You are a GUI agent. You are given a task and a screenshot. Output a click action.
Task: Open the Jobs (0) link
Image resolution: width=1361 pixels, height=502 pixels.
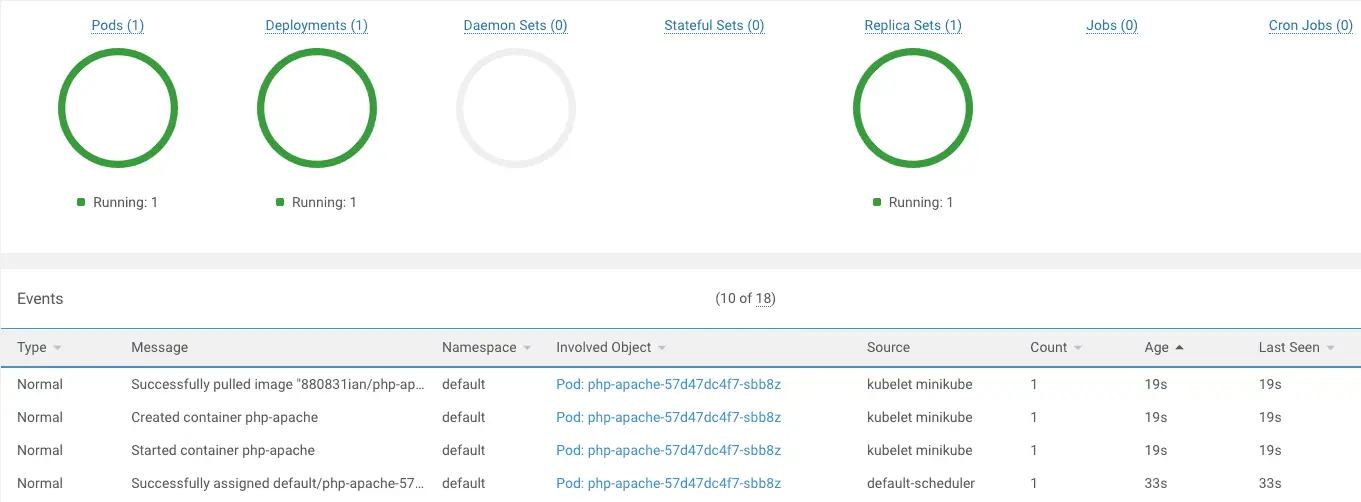coord(1111,26)
